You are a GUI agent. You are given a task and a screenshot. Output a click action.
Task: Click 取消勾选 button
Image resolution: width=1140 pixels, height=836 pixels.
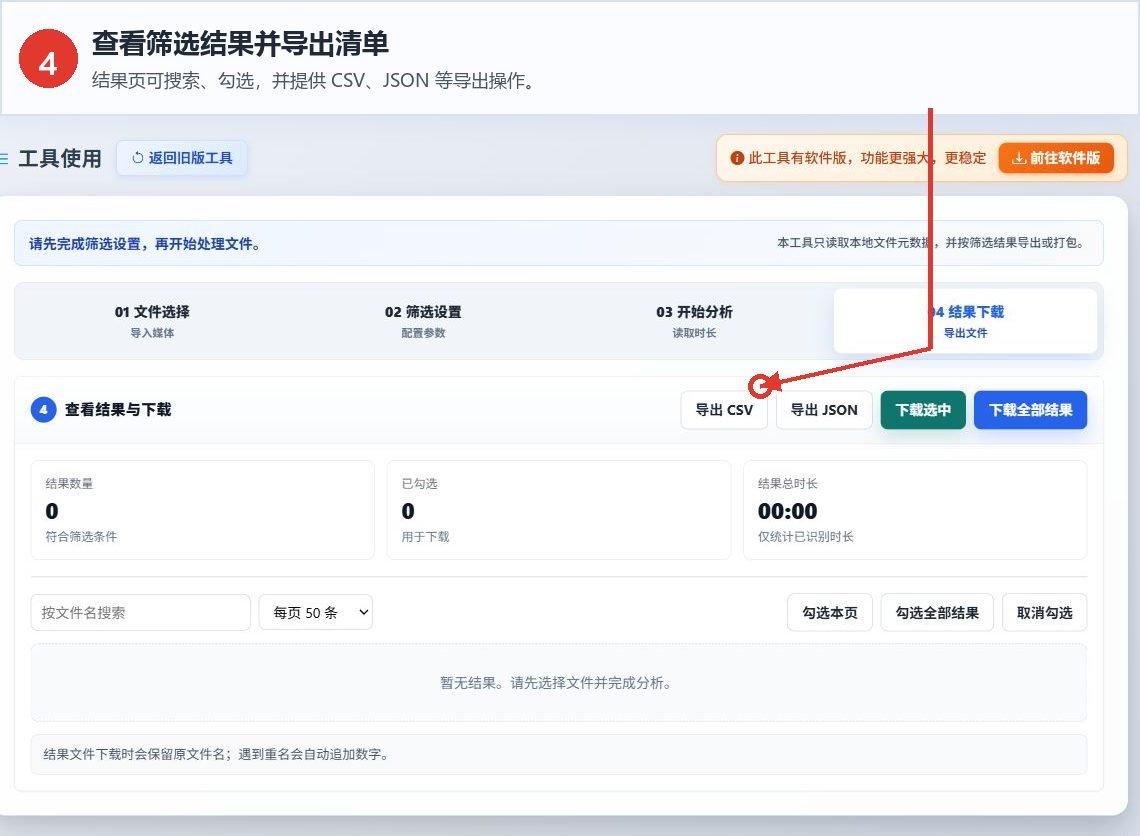1044,613
